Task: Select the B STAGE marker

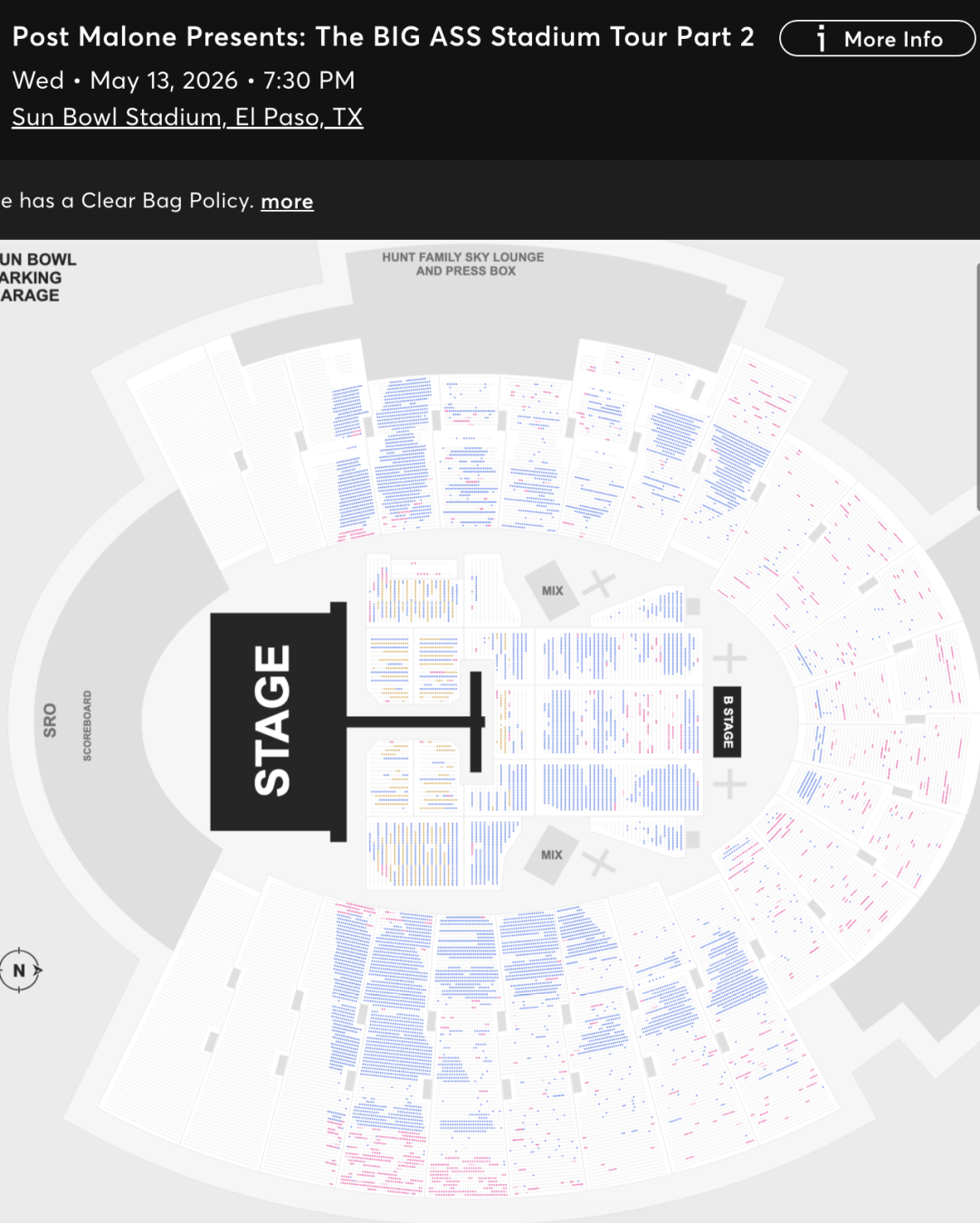Action: [x=726, y=721]
